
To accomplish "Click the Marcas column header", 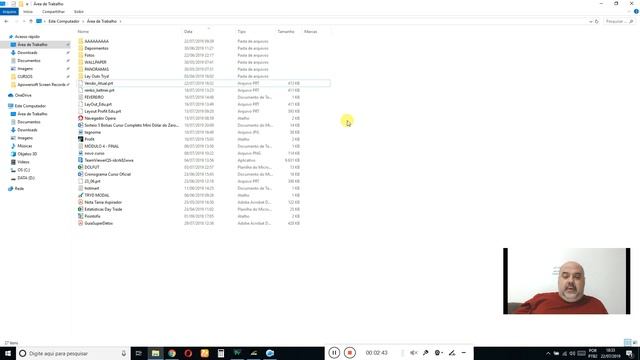I will (x=311, y=31).
